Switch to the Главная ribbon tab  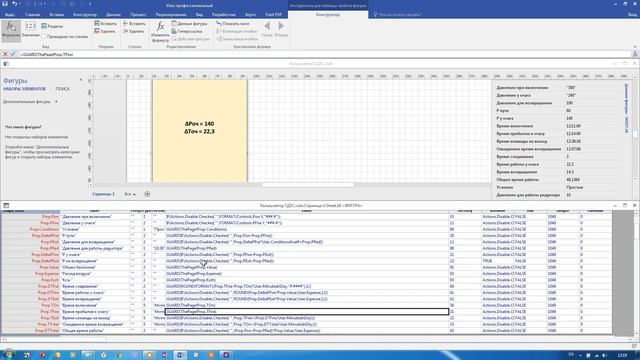click(32, 14)
